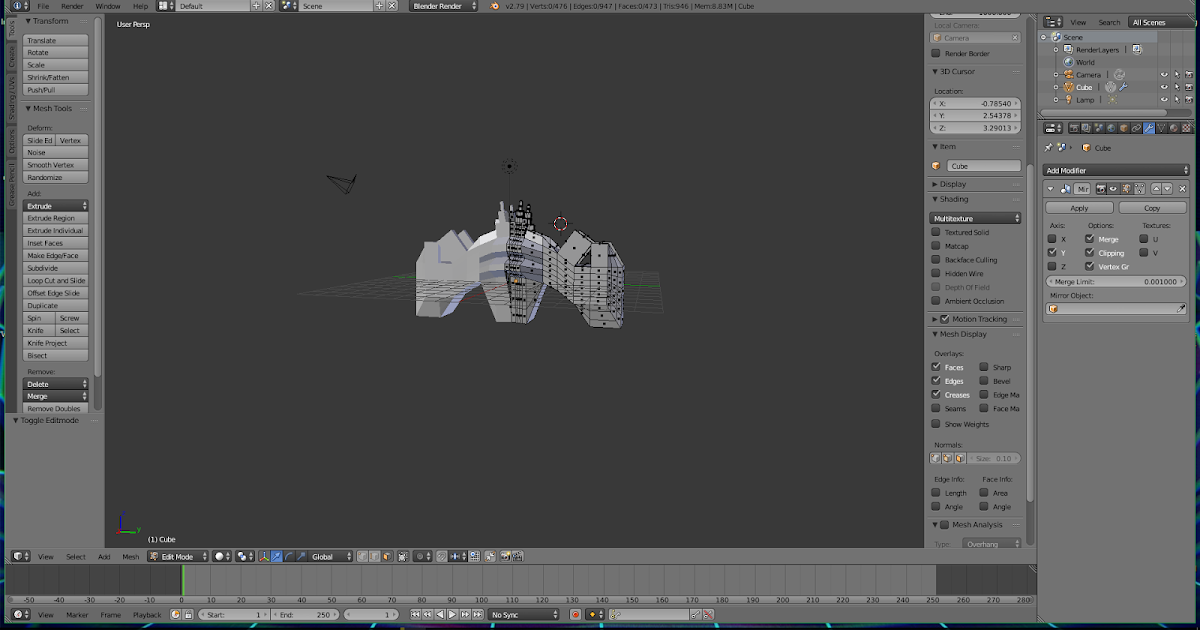Select the scale manipulator icon
This screenshot has height=630, width=1200.
click(301, 556)
